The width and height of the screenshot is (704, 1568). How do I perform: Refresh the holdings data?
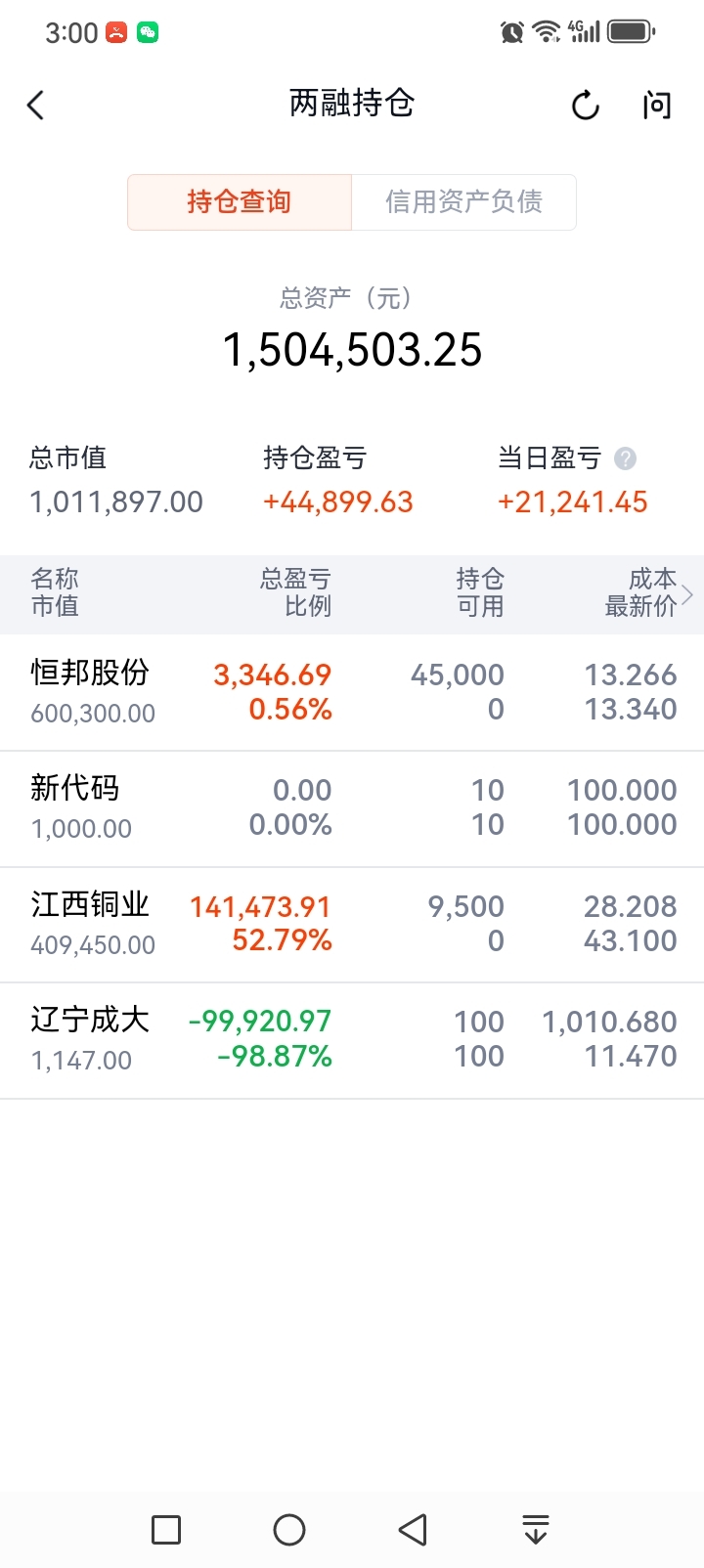tap(585, 105)
